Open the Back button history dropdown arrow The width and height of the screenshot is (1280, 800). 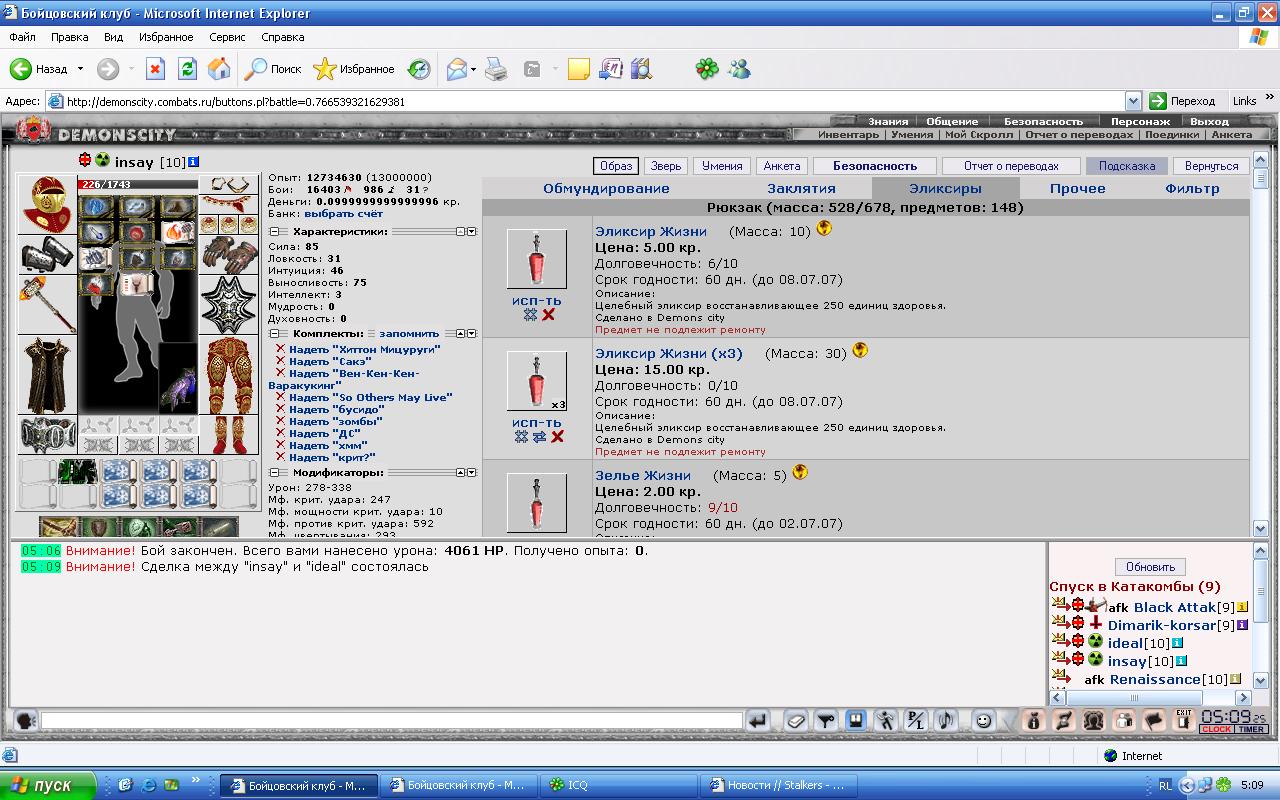(80, 69)
